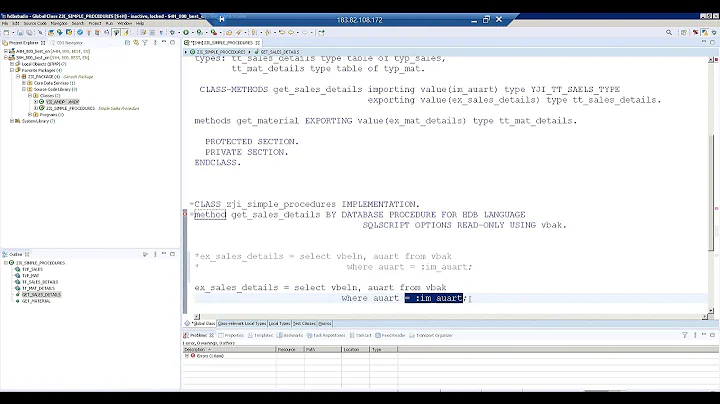The width and height of the screenshot is (720, 404).
Task: Click the search magnifier icon at toolbar right
Action: (669, 33)
